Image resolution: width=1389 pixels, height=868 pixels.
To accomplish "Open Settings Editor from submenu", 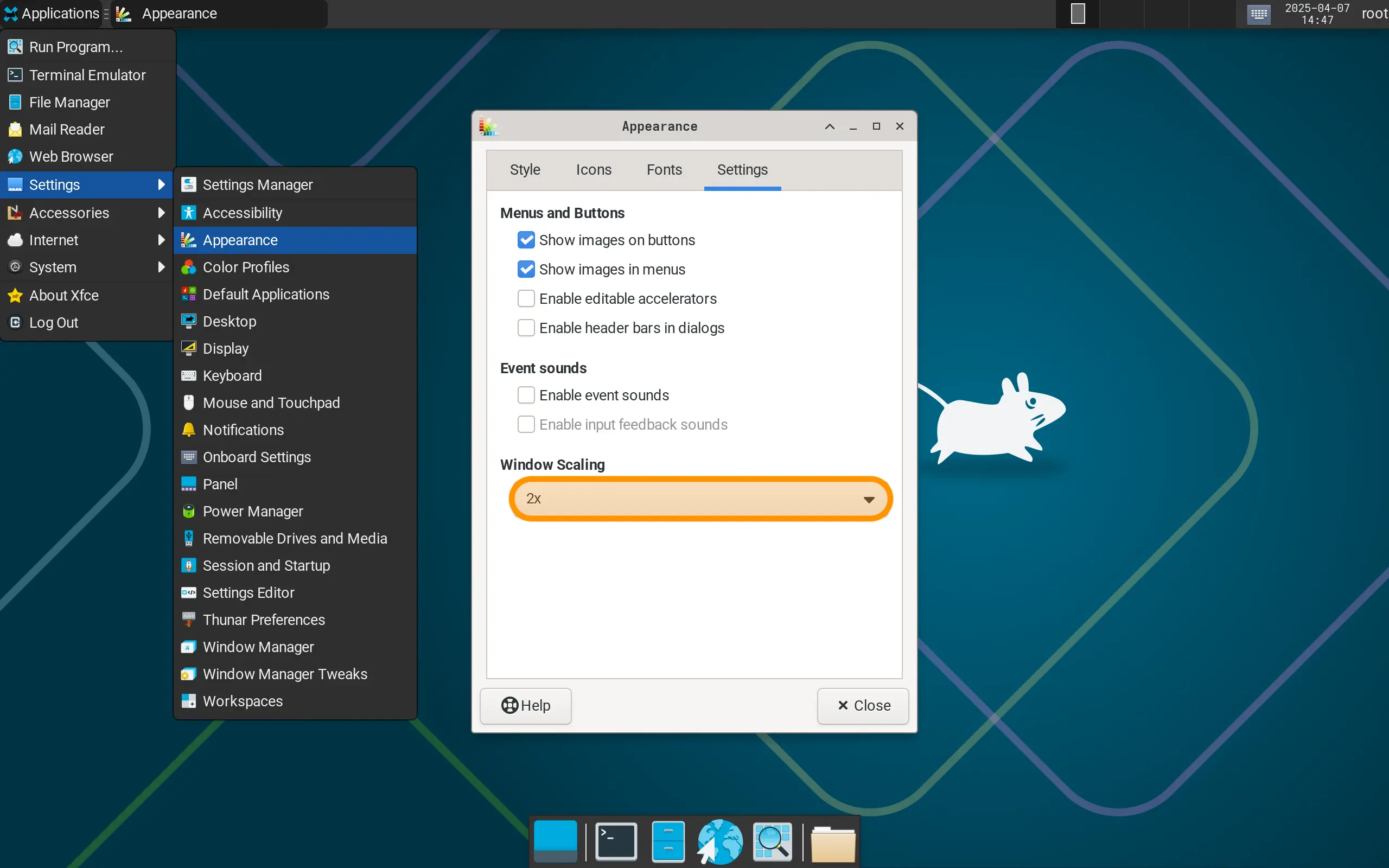I will 295,592.
